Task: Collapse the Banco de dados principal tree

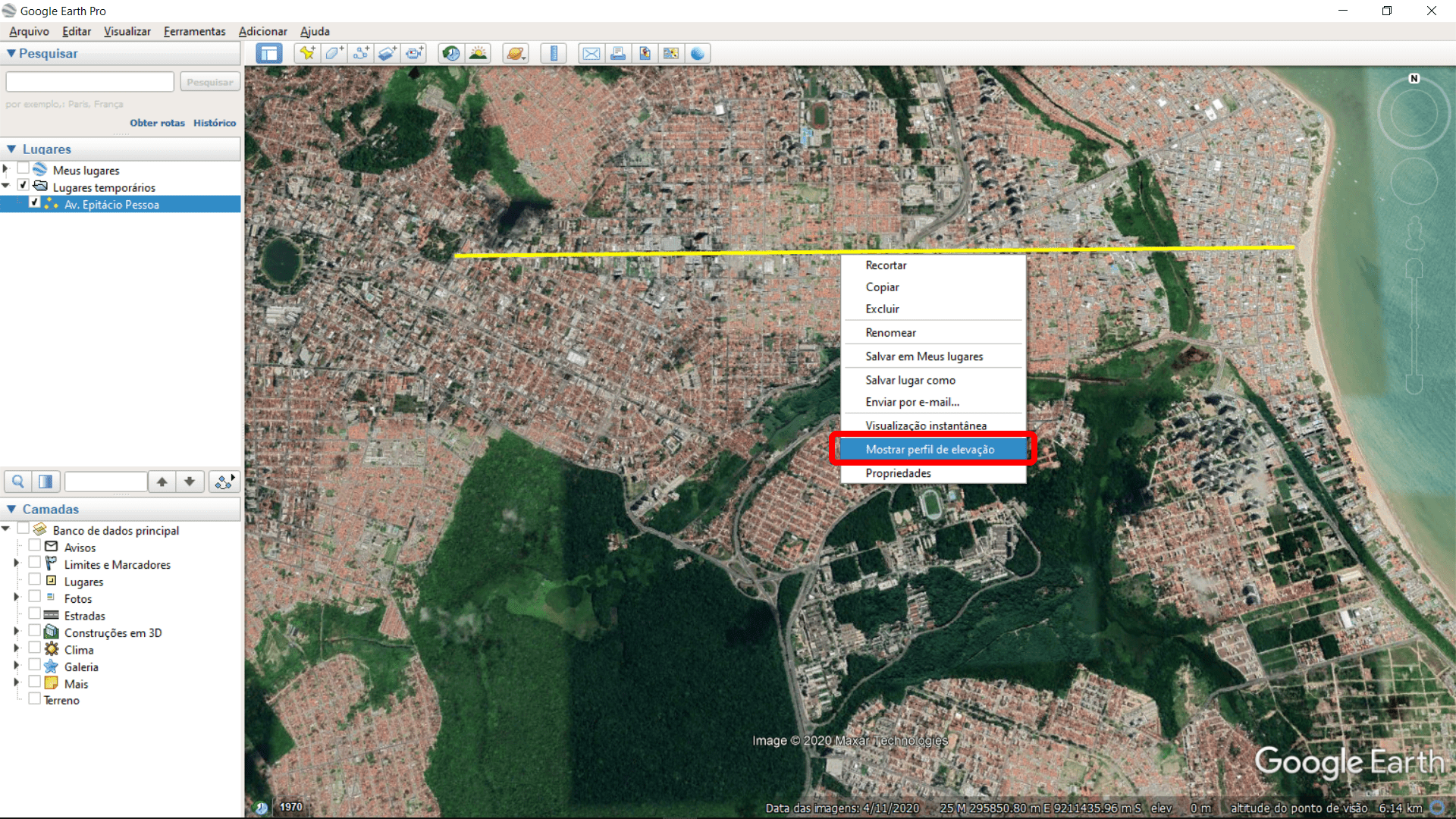Action: (6, 529)
